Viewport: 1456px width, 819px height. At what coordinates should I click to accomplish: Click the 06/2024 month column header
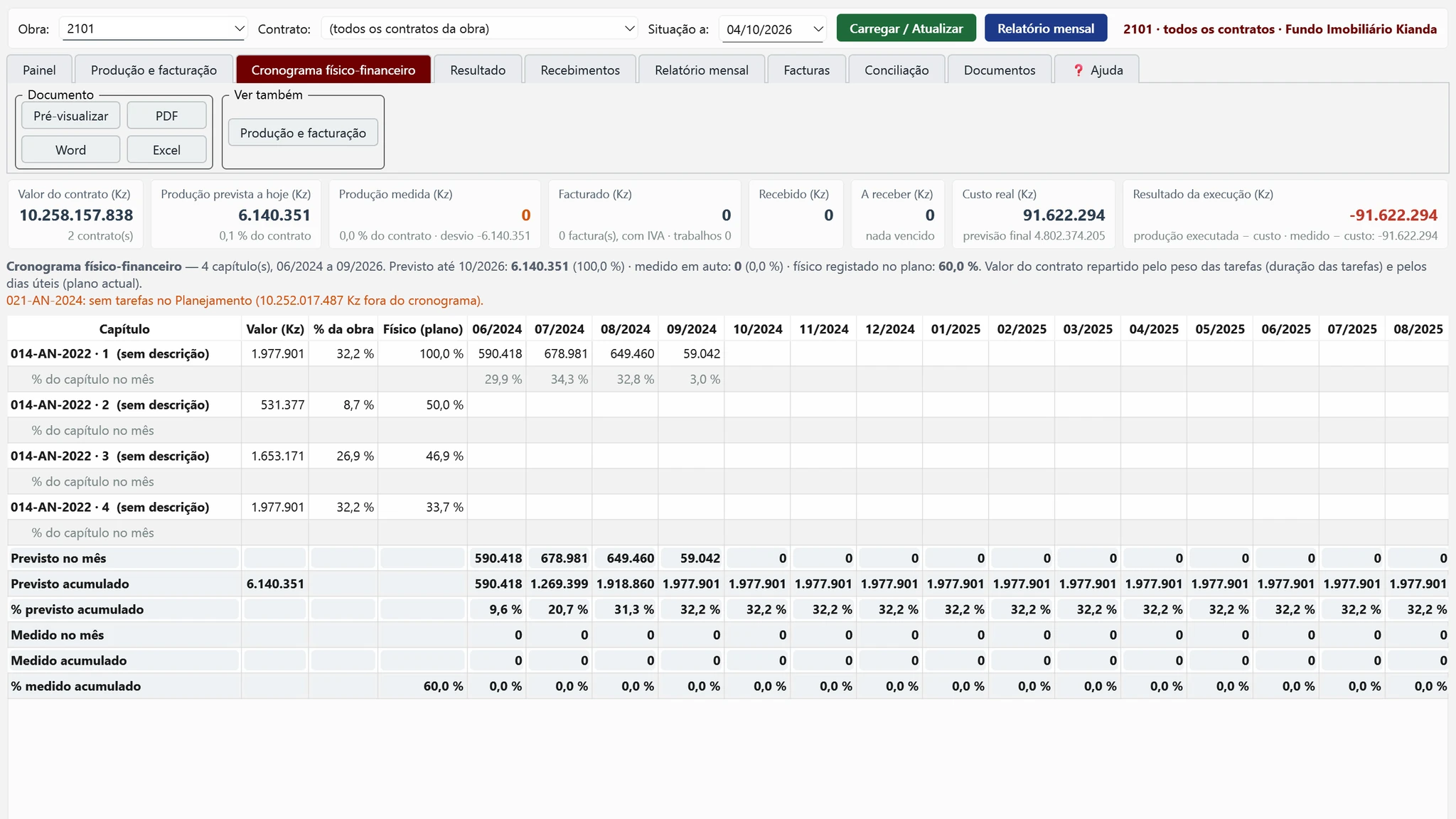(x=497, y=329)
